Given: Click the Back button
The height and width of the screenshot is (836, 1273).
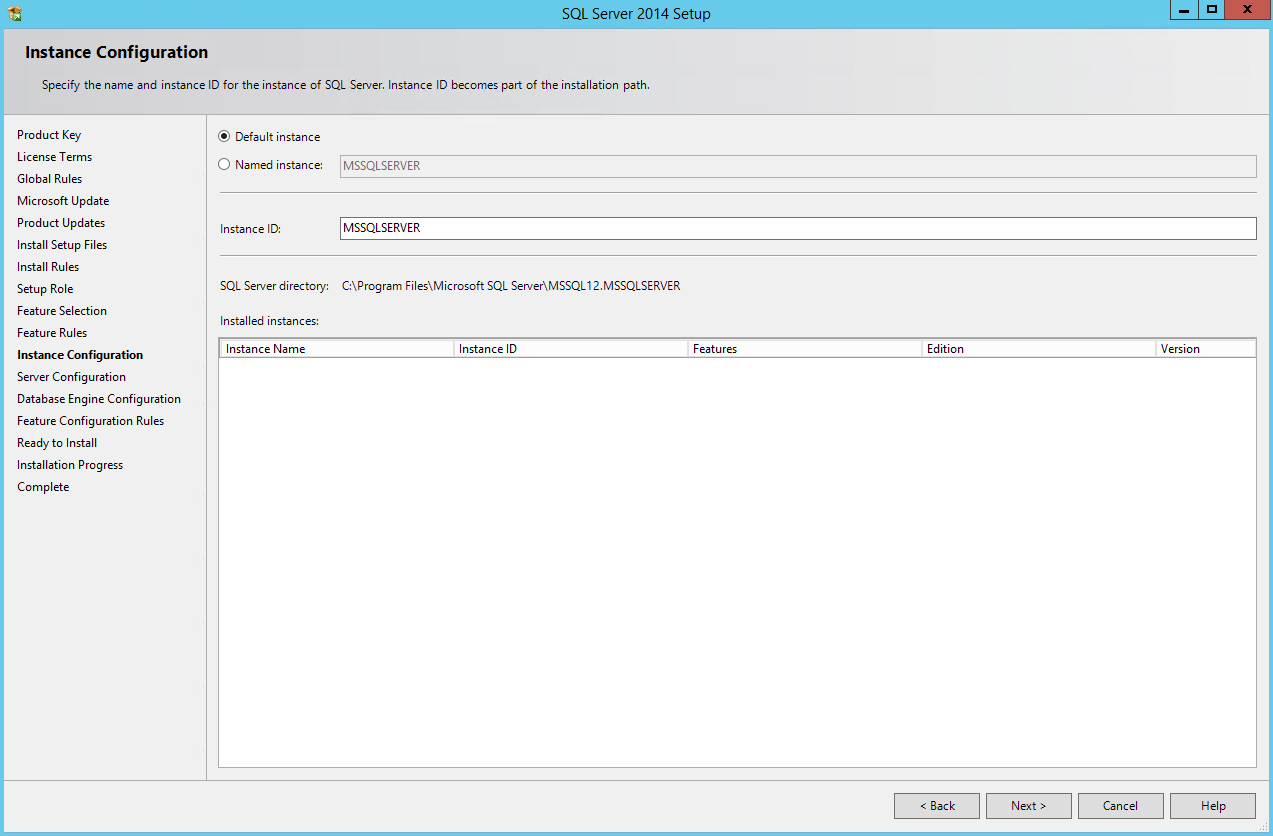Looking at the screenshot, I should 936,805.
